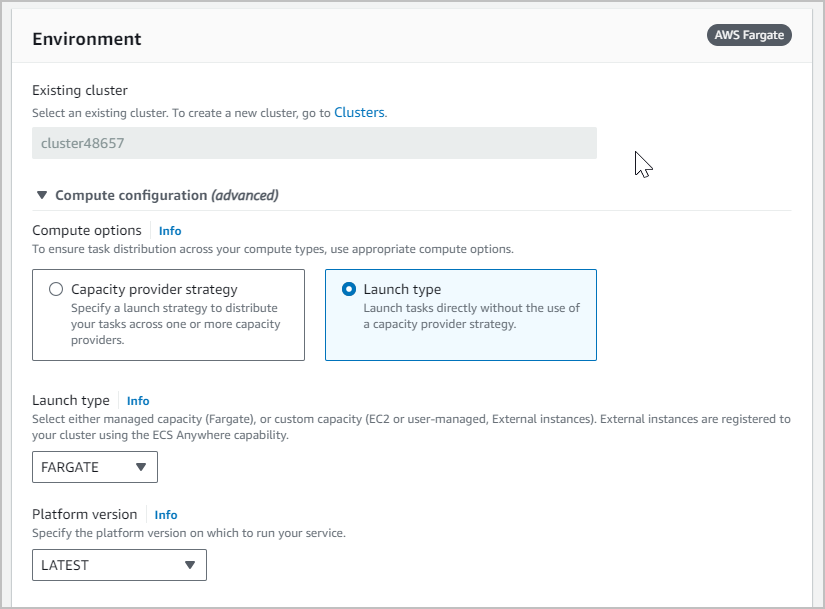Open the LATEST platform version dropdown

point(119,565)
